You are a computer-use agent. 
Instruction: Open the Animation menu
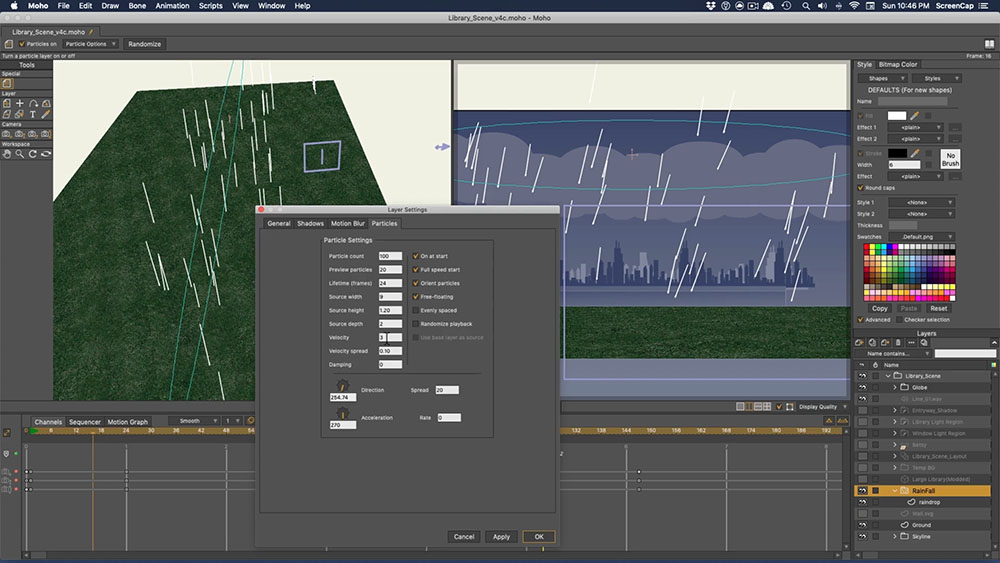[x=172, y=6]
